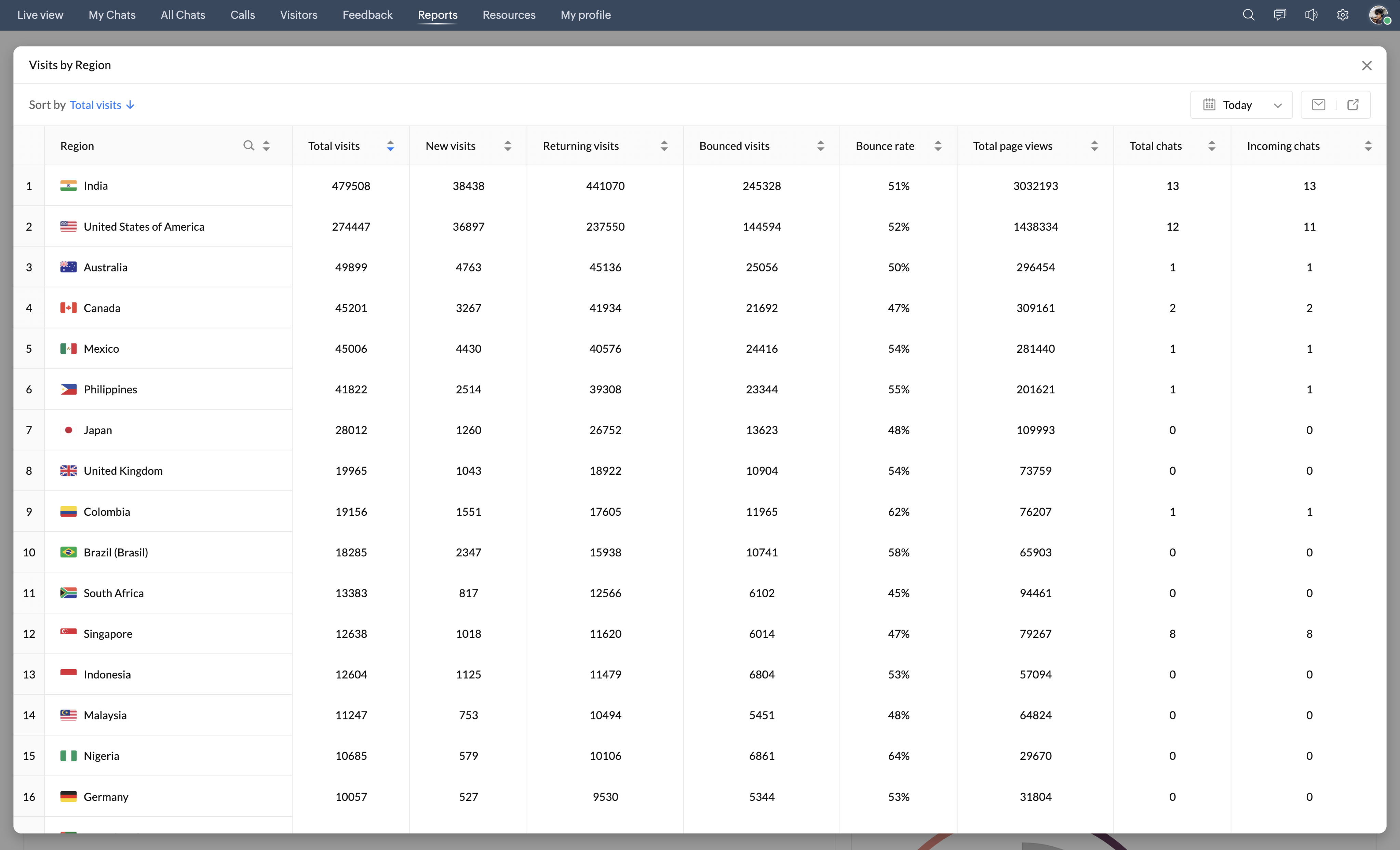Image resolution: width=1400 pixels, height=850 pixels.
Task: Open the Feedback tab
Action: click(x=367, y=15)
